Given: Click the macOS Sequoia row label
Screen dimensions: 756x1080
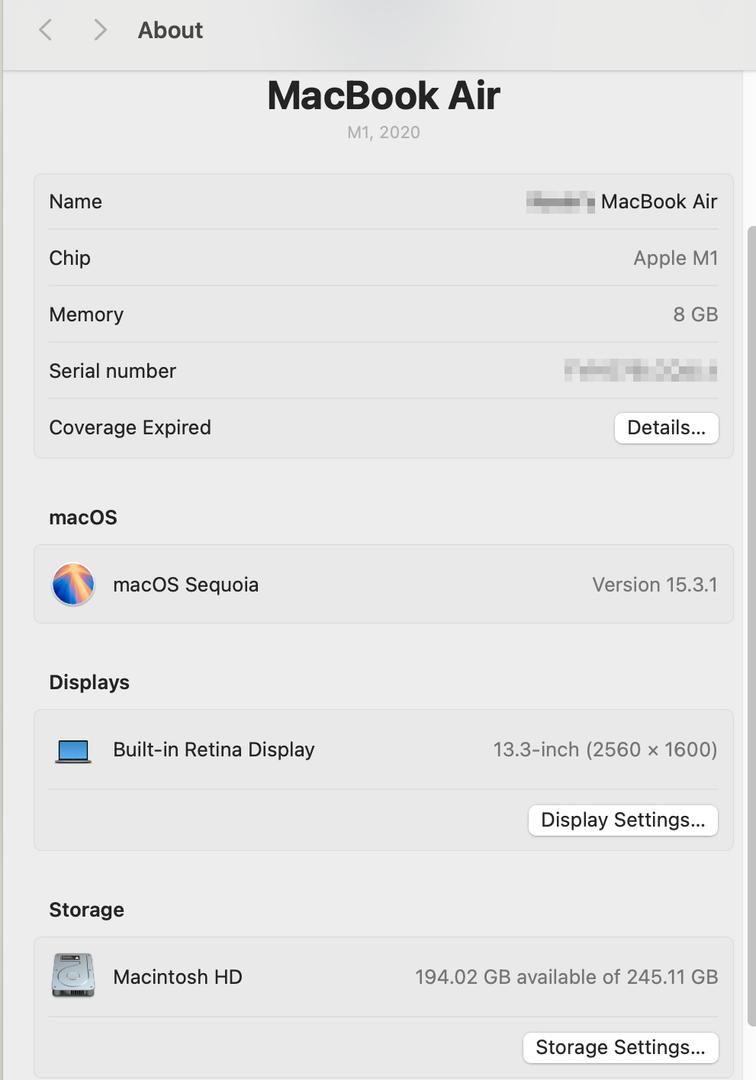Looking at the screenshot, I should pyautogui.click(x=186, y=585).
